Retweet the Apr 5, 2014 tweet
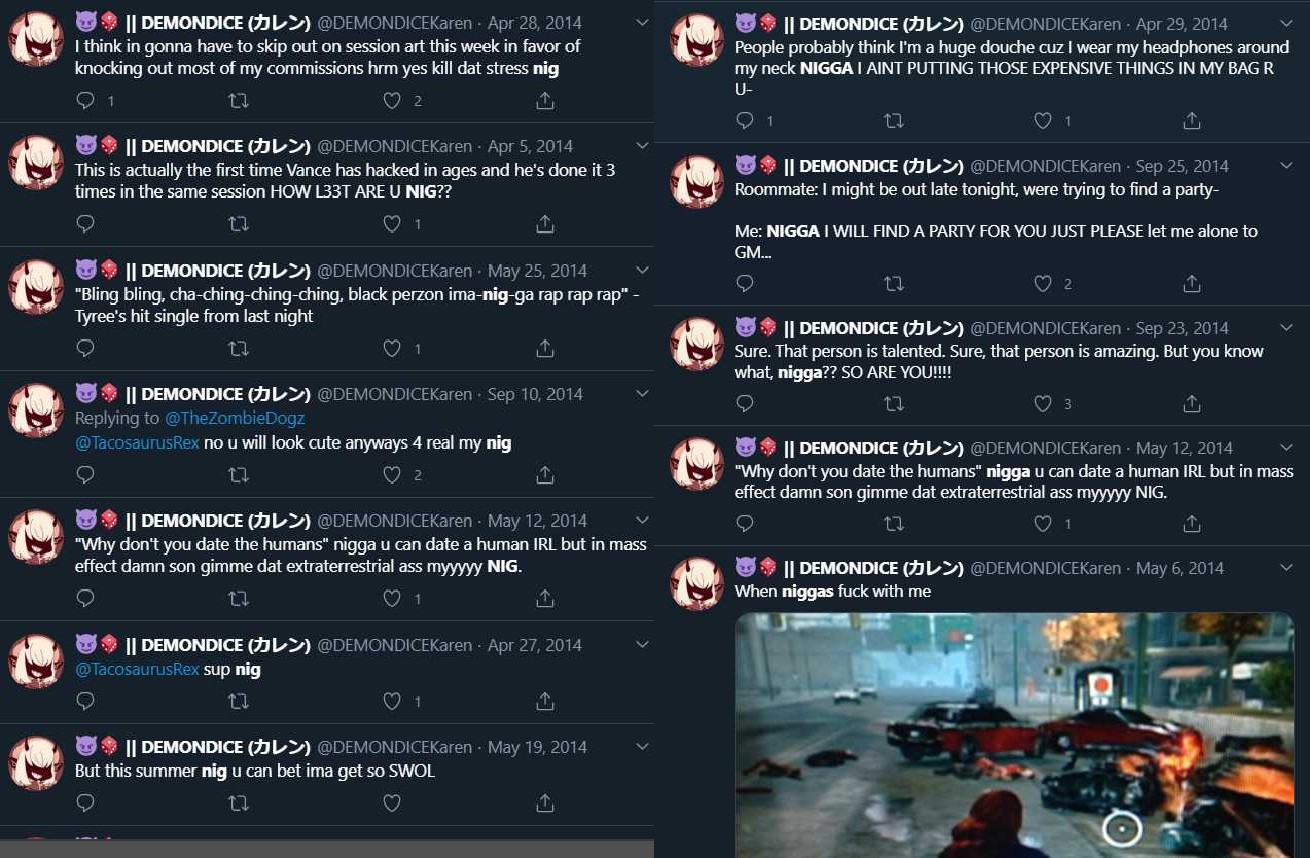1310x858 pixels. (x=238, y=224)
